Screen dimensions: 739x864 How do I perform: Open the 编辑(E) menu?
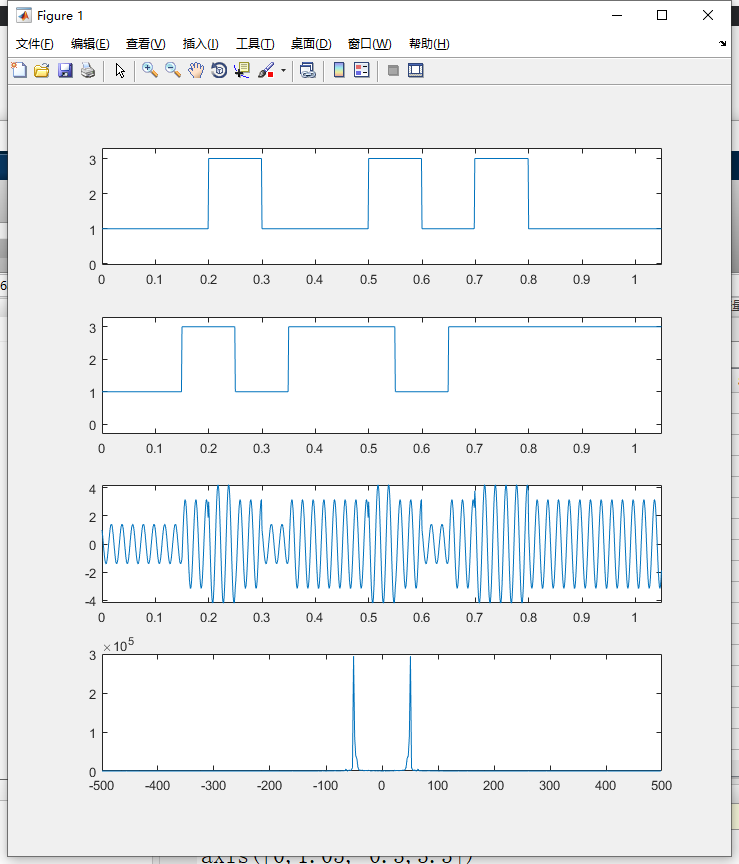point(90,44)
